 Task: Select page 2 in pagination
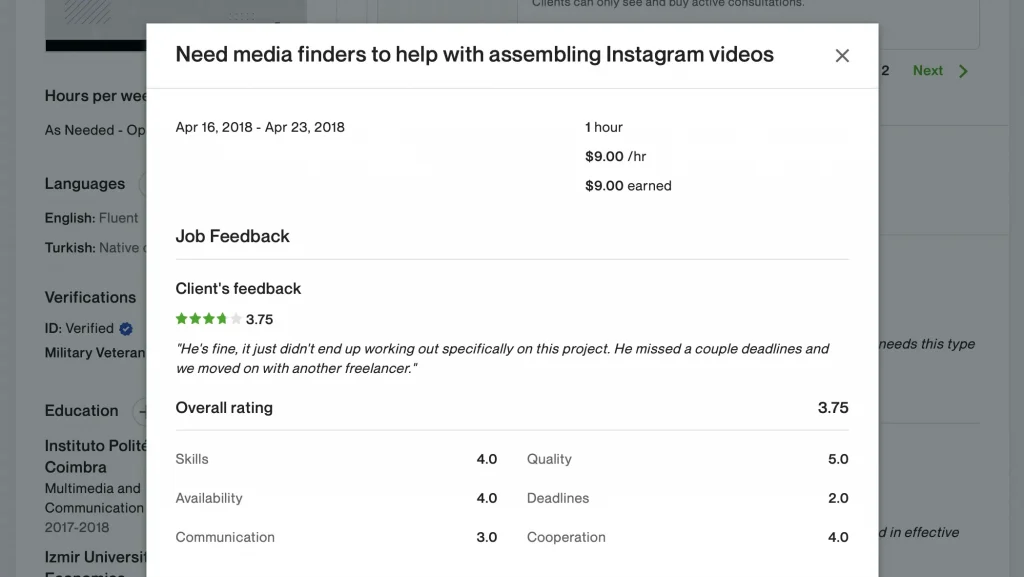click(885, 70)
